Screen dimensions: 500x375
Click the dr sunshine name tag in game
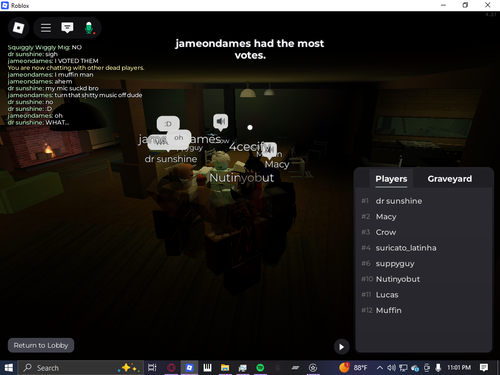point(171,159)
